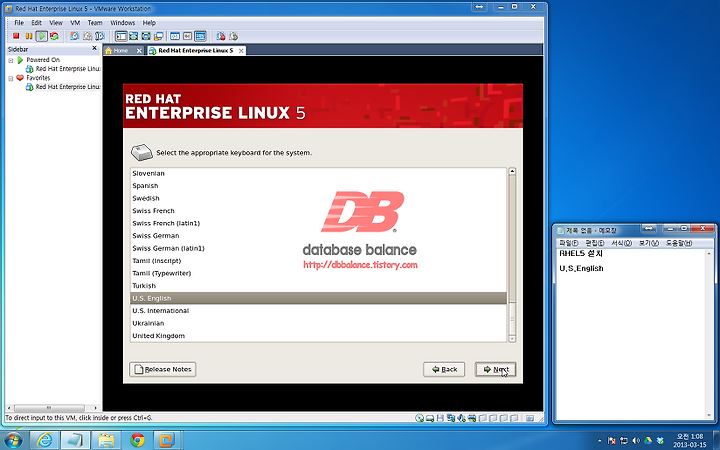The width and height of the screenshot is (720, 450).
Task: Open the Windows menu in VMware
Action: click(123, 22)
